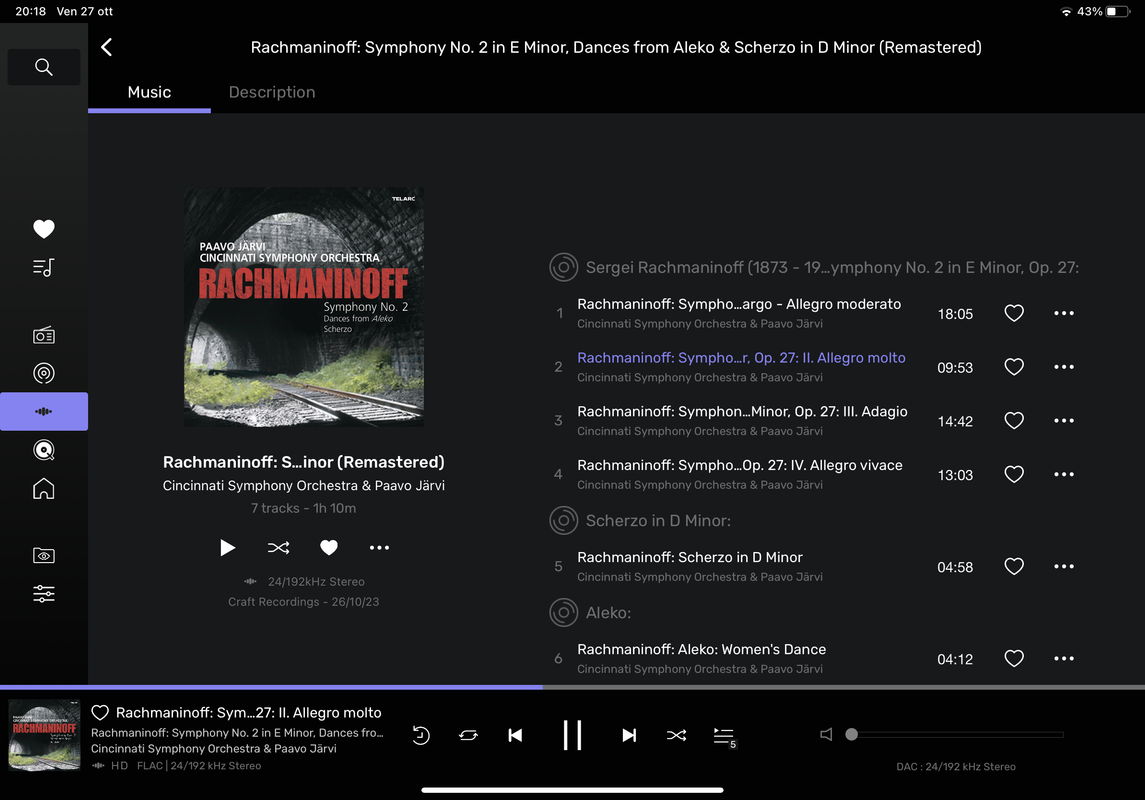
Task: Favorite track 1 with heart icon
Action: (1014, 313)
